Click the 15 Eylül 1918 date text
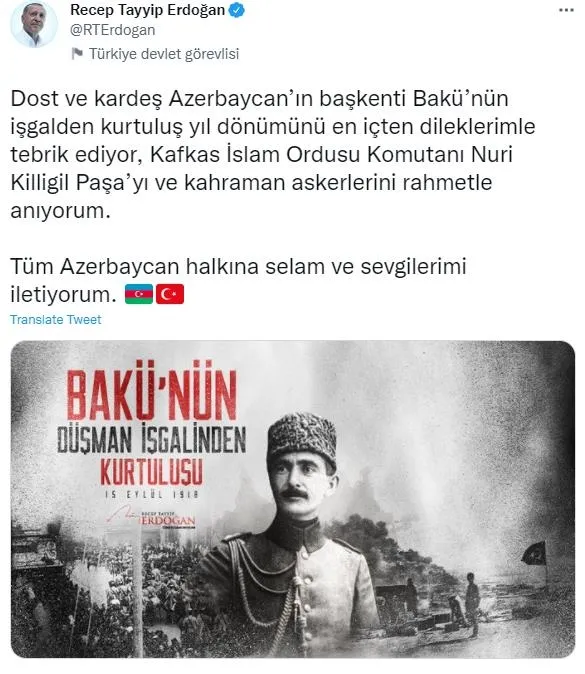Image resolution: width=585 pixels, height=674 pixels. click(152, 495)
